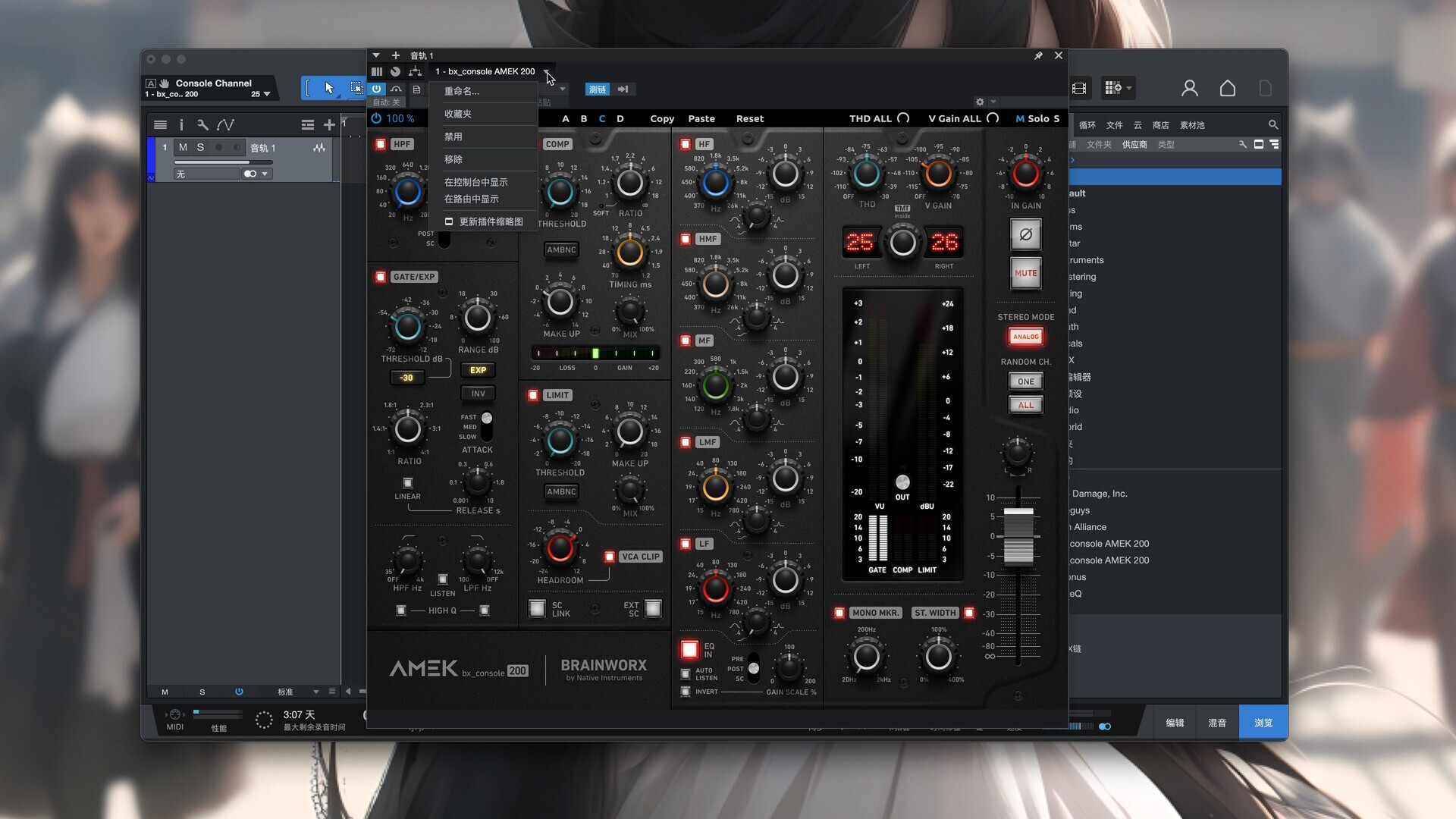
Task: Switch to the 浏览 tab
Action: click(x=1263, y=723)
